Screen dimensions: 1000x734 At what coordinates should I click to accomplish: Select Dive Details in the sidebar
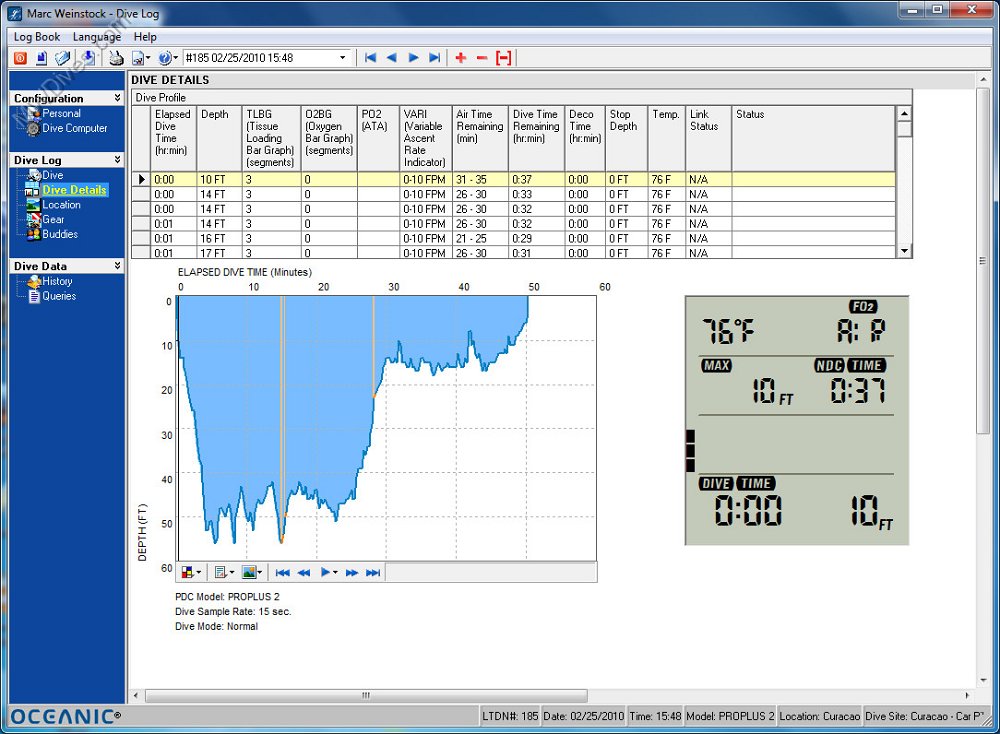pos(75,190)
